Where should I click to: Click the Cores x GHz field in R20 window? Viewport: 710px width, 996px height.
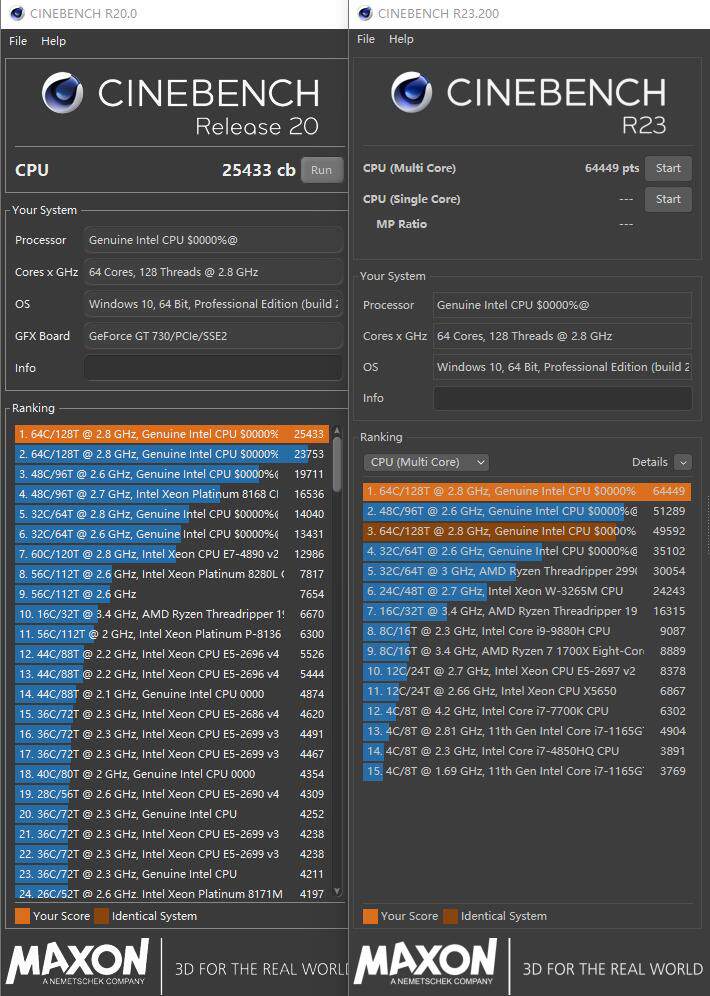[x=213, y=272]
